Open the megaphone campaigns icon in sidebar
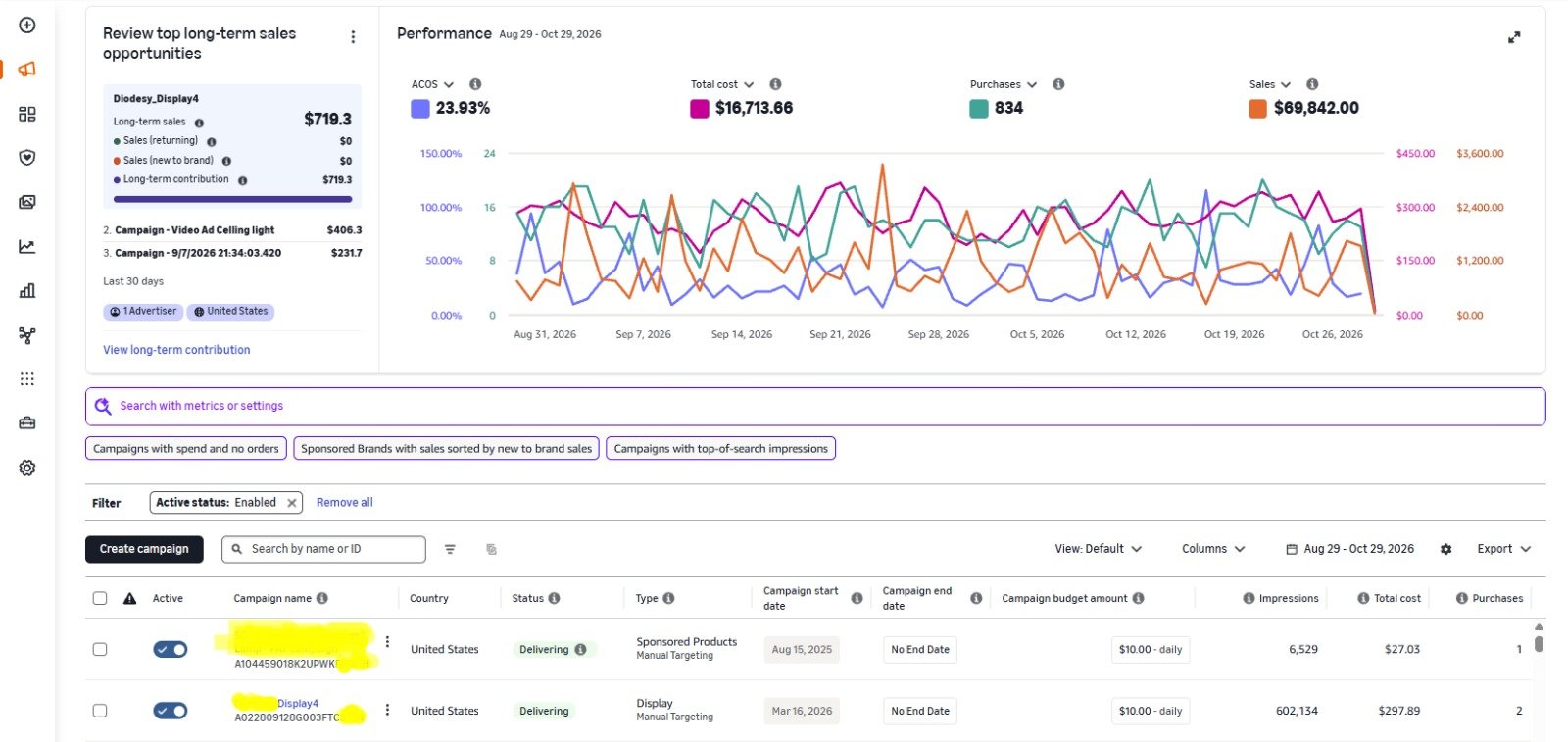Viewport: 1568px width, 742px height. pyautogui.click(x=27, y=69)
